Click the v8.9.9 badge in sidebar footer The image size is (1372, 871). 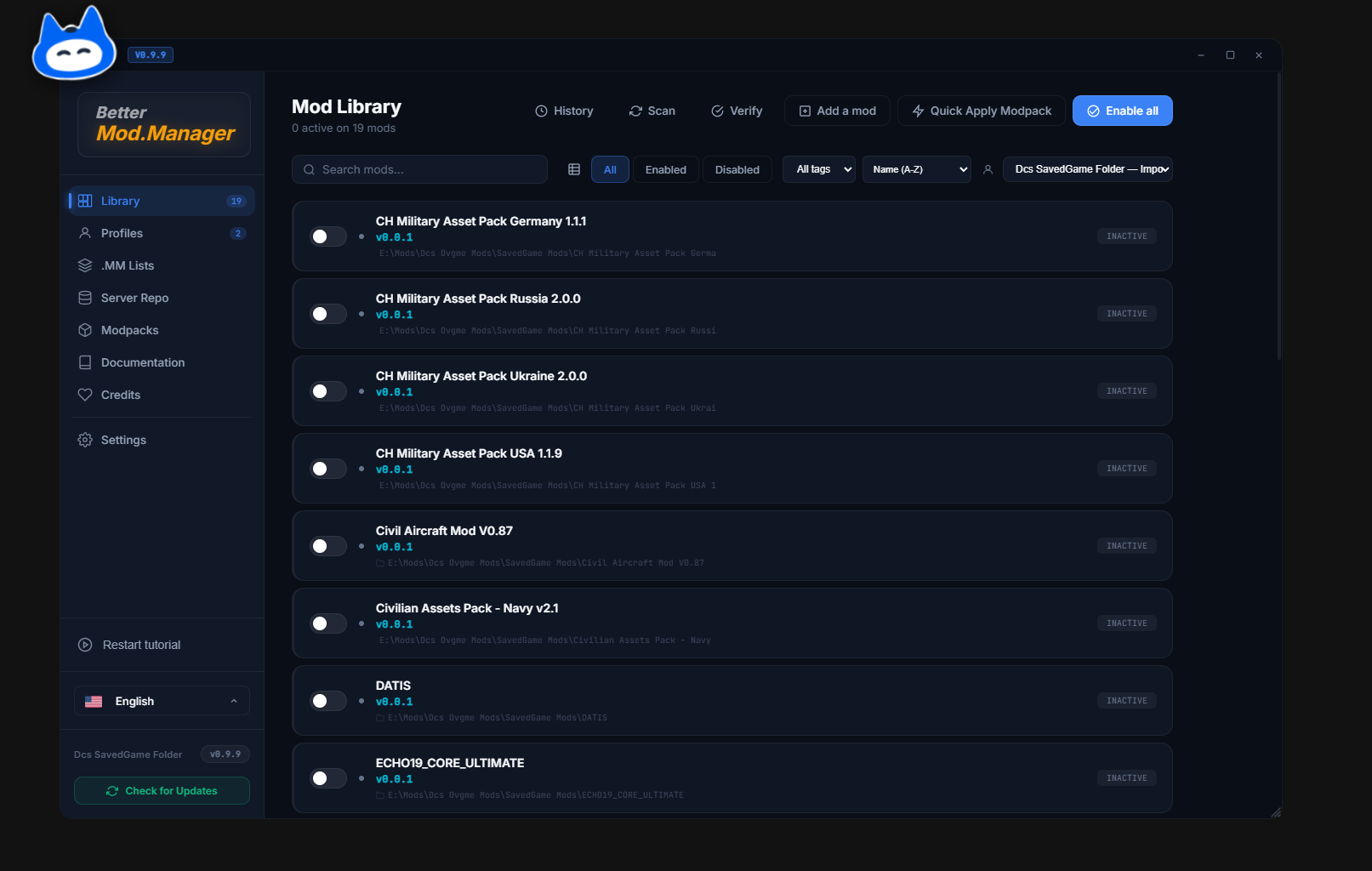[x=225, y=754]
